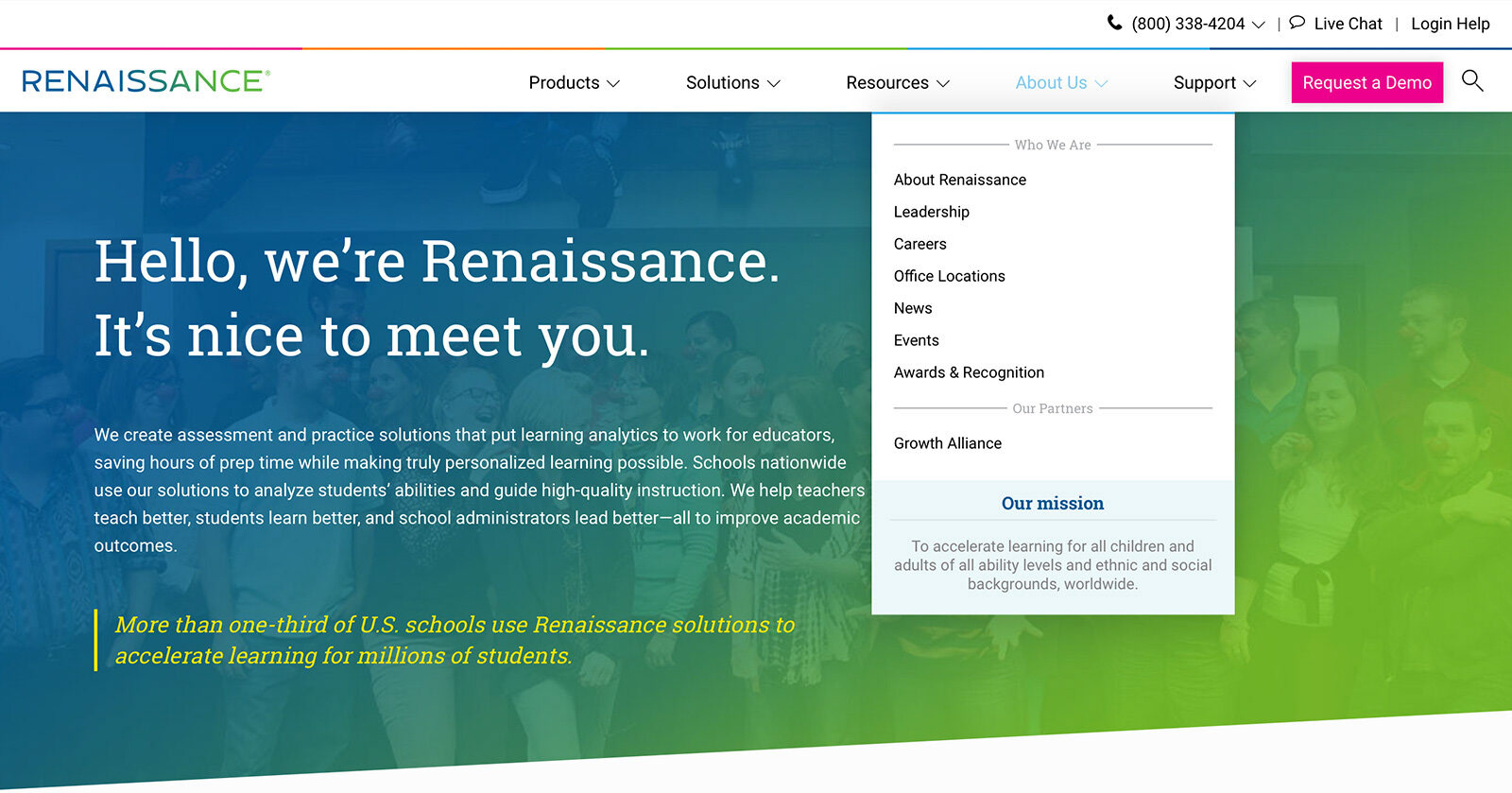
Task: Expand the Support chevron
Action: 1249,83
